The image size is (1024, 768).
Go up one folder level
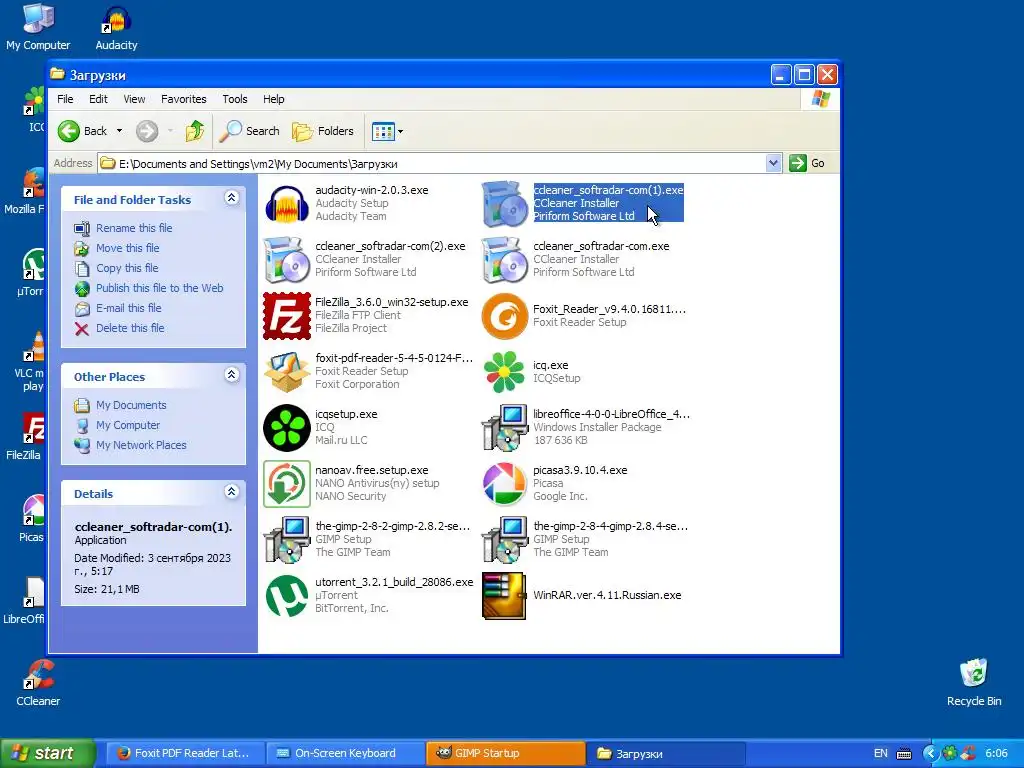(195, 131)
